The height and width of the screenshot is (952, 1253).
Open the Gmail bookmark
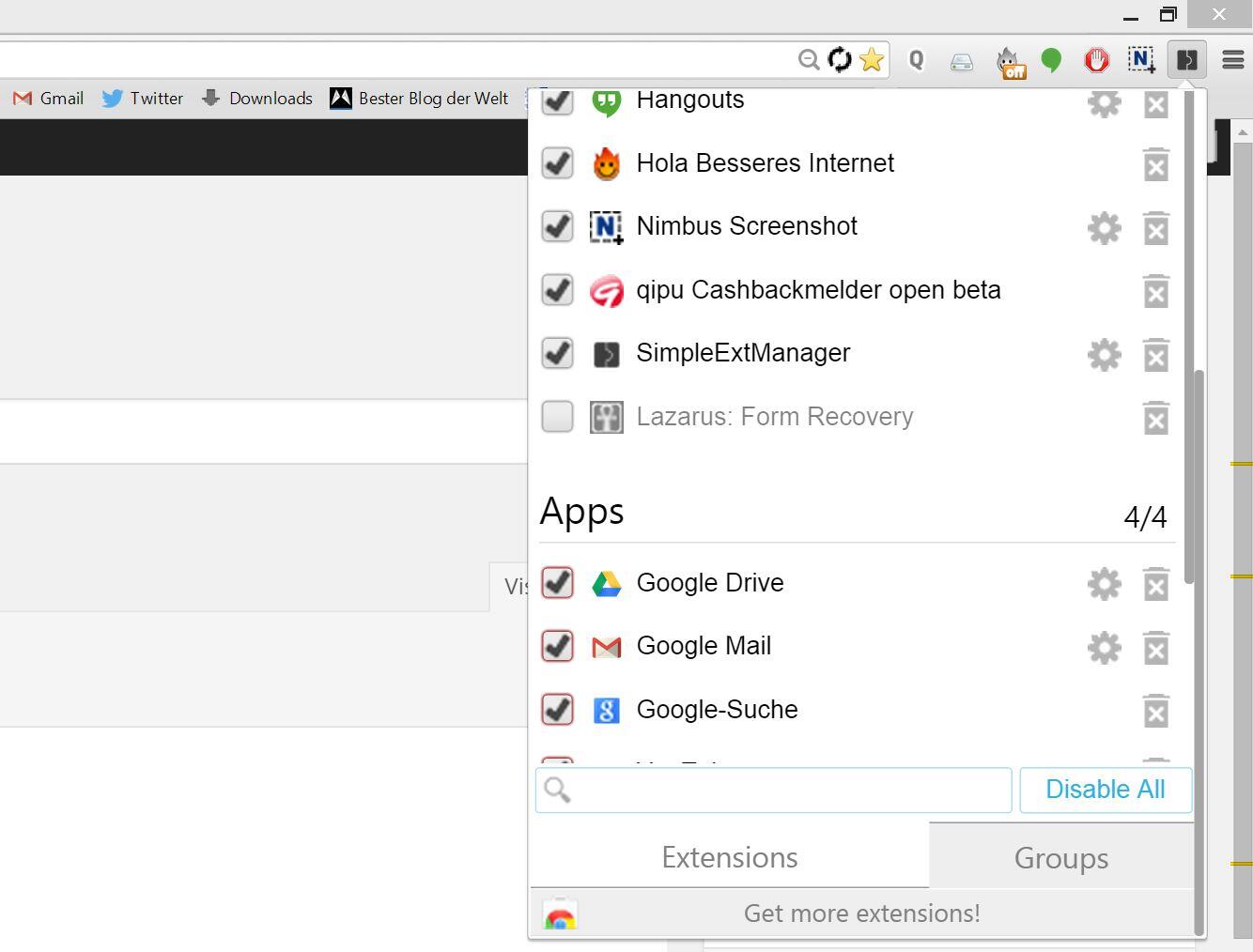pos(49,99)
